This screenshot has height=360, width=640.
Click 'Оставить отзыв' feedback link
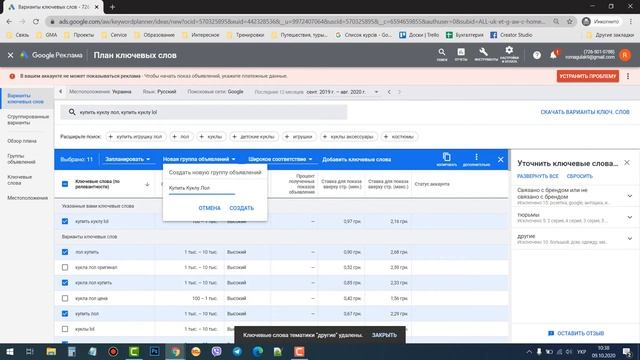(x=576, y=333)
